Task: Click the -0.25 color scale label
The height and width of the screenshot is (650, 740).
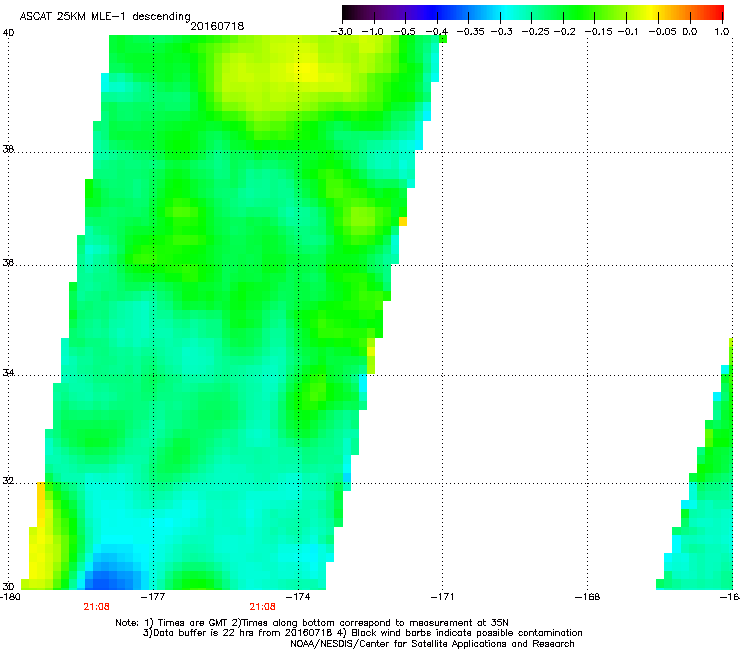Action: [535, 32]
